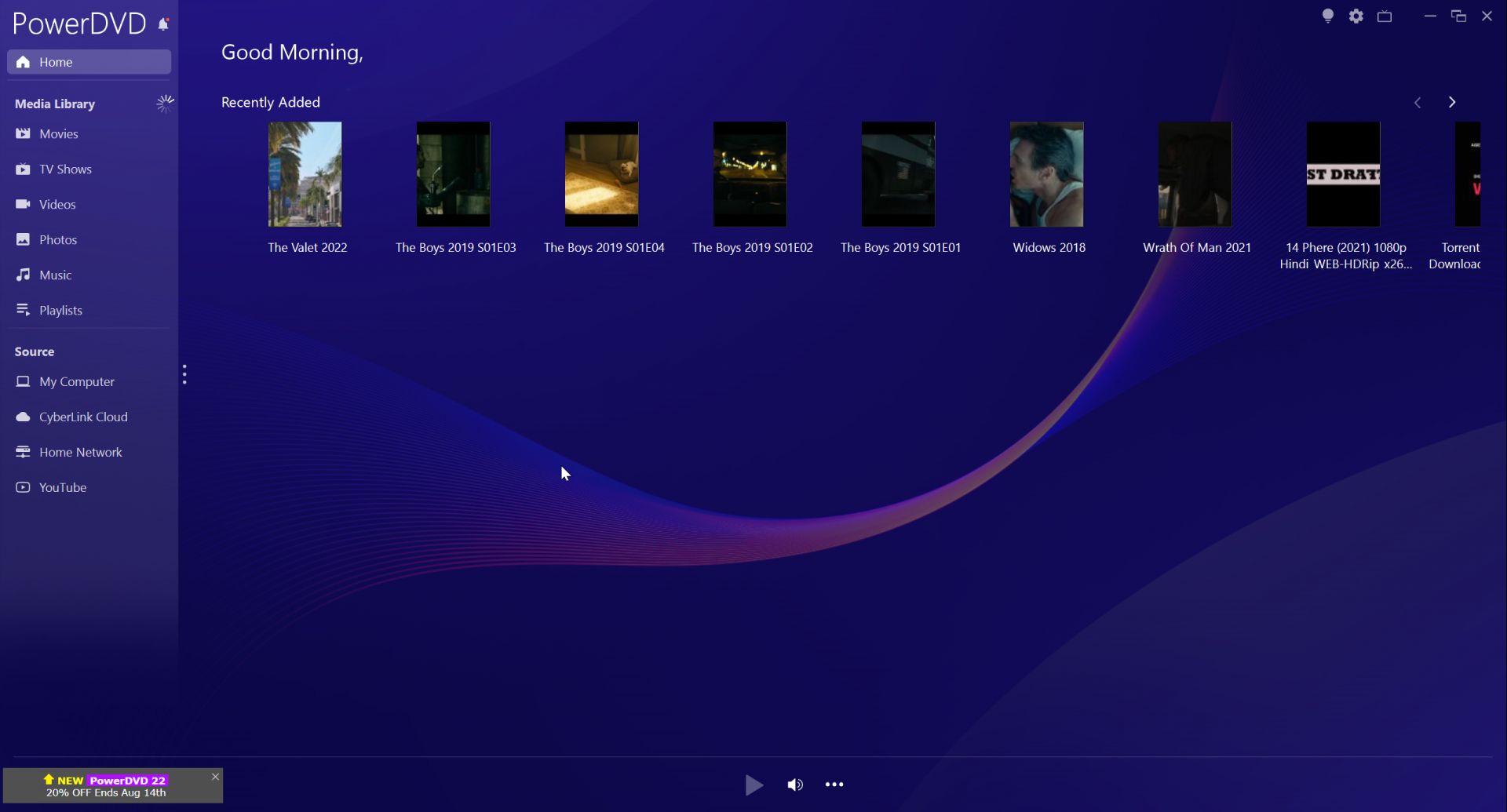1507x812 pixels.
Task: Open Wrath Of Man 2021 thumbnail
Action: point(1195,174)
